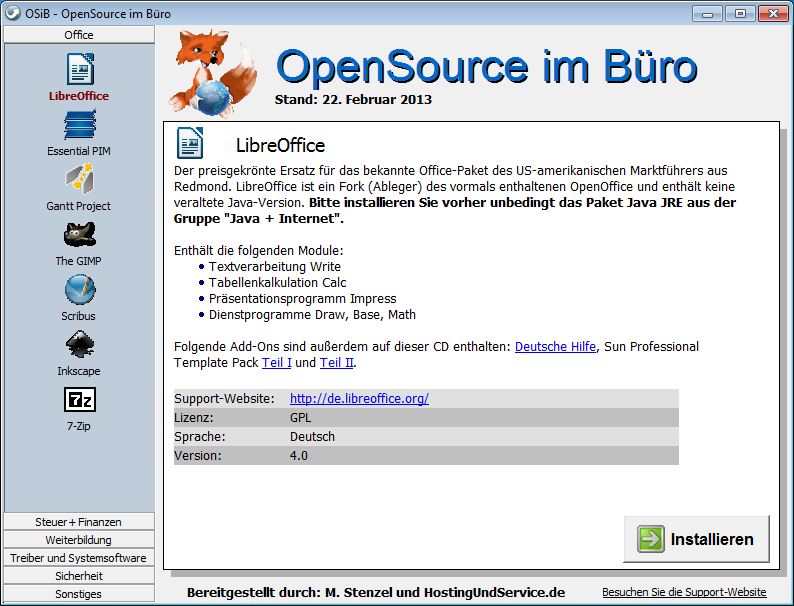
Task: Open the Sicherheit category
Action: point(78,576)
